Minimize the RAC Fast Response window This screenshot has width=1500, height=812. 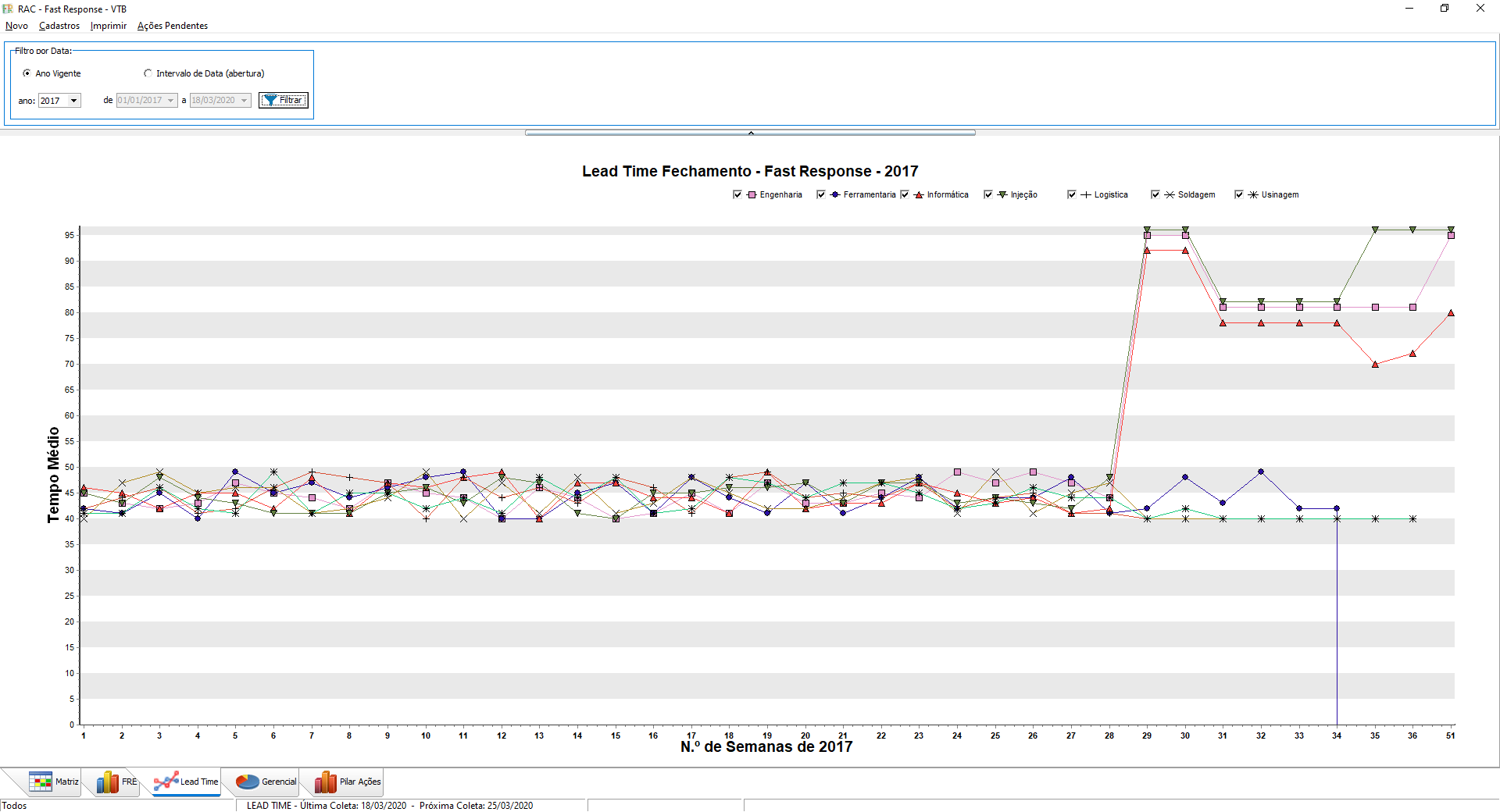pyautogui.click(x=1409, y=9)
